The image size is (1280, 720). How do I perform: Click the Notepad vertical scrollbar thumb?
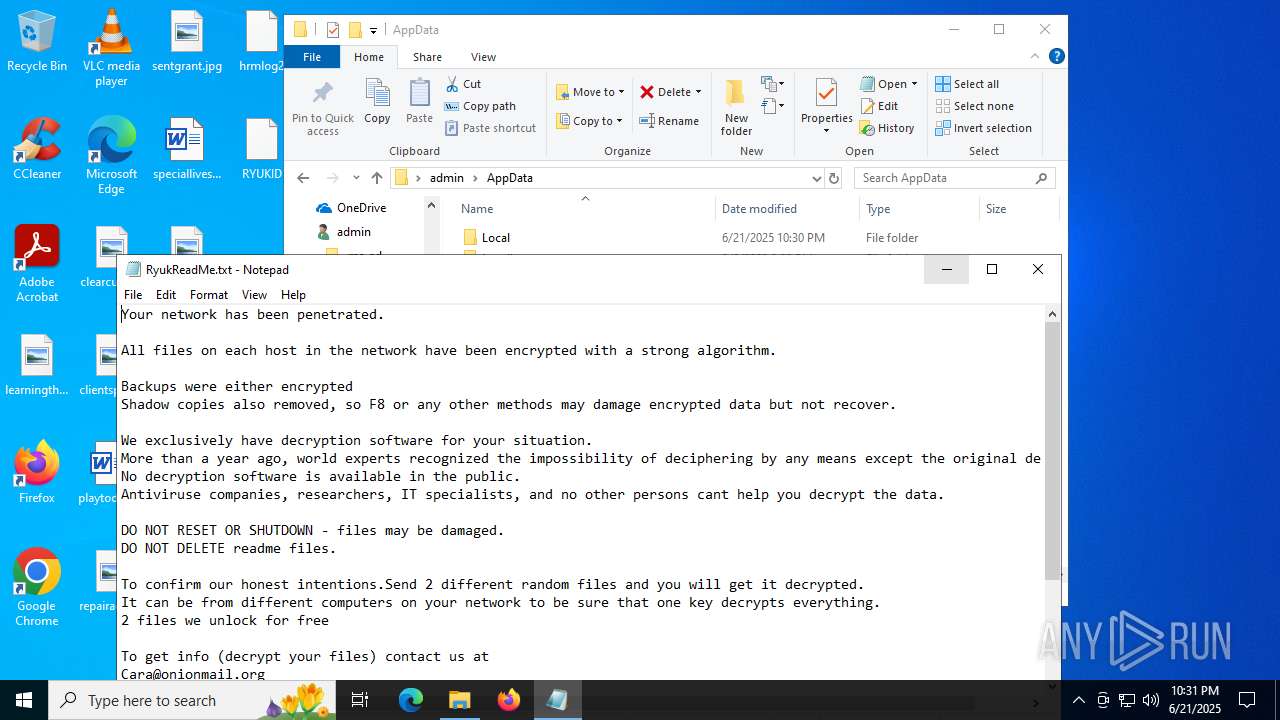click(1052, 450)
